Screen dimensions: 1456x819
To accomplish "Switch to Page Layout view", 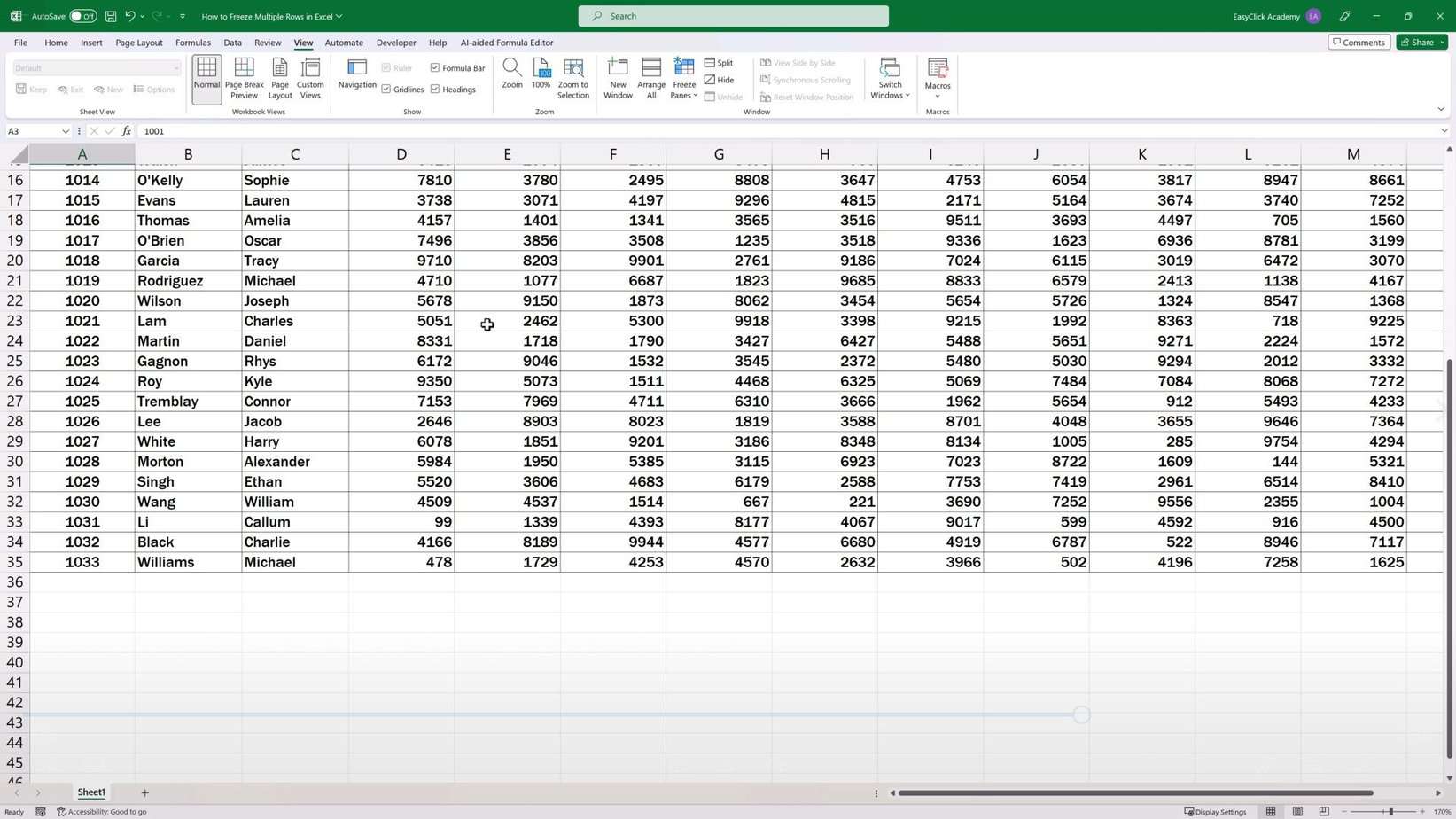I will click(280, 78).
